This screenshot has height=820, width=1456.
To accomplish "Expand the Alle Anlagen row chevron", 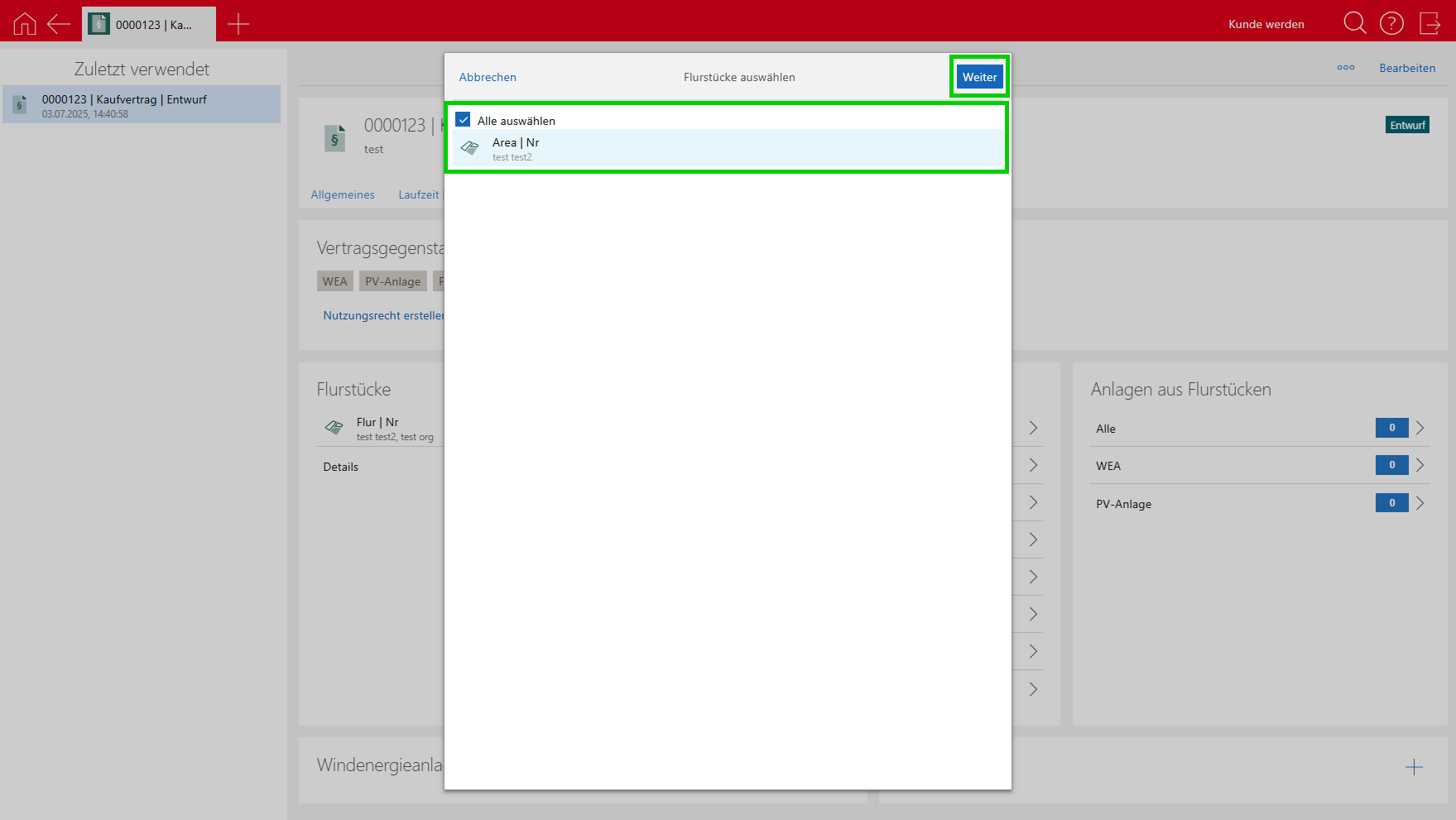I will (x=1420, y=428).
